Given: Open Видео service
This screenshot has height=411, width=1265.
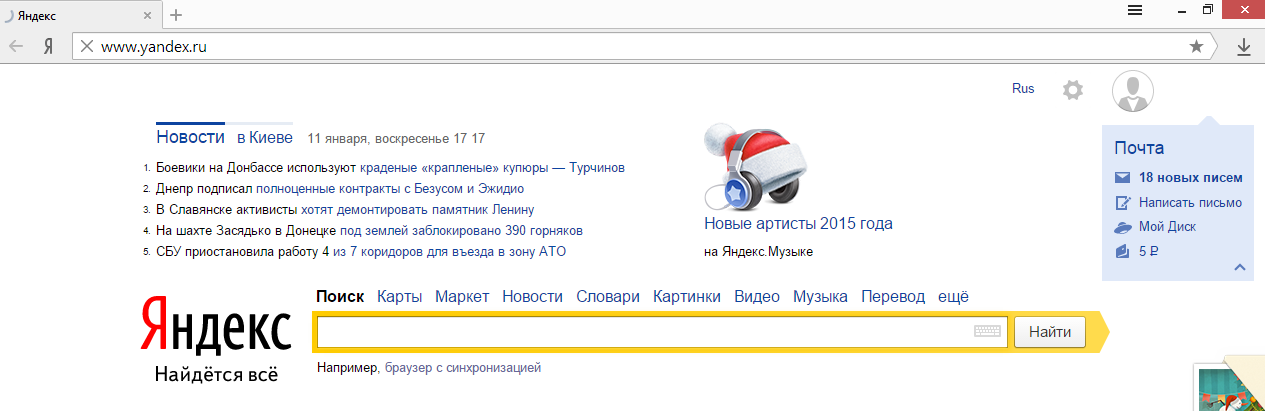Looking at the screenshot, I should (757, 297).
